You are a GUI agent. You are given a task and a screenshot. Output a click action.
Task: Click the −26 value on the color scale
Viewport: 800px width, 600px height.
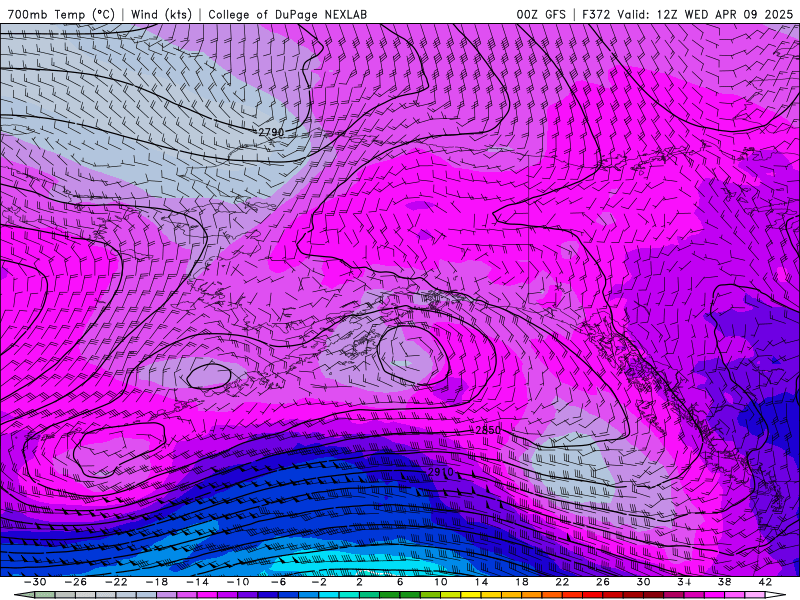click(x=76, y=582)
